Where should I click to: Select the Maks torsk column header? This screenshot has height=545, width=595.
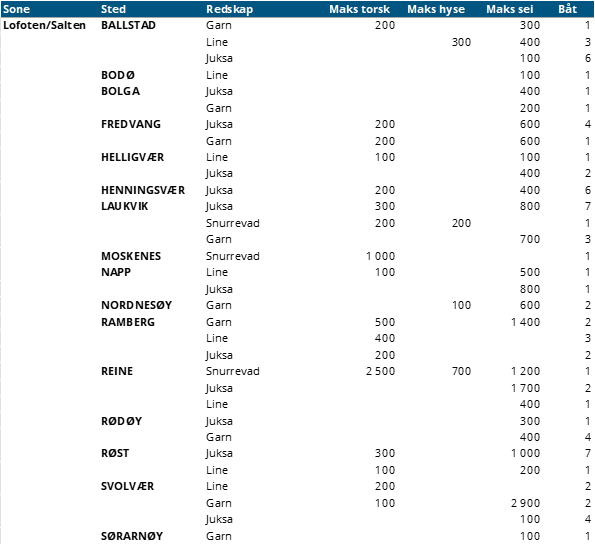359,9
